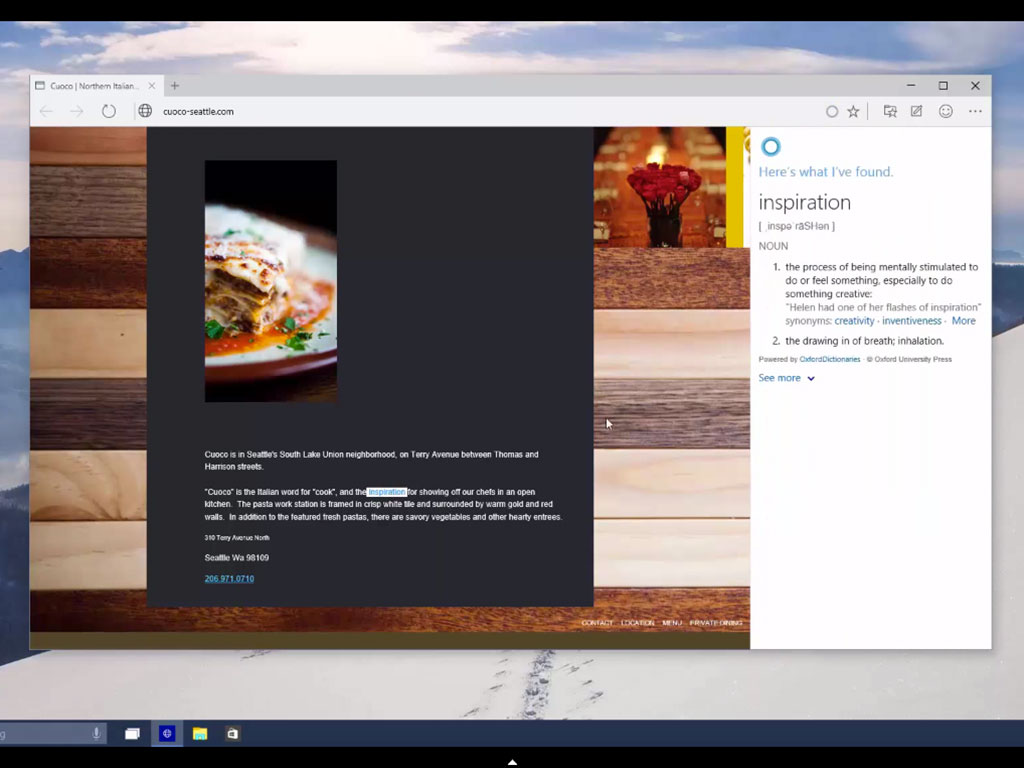Click the 206.971.0710 phone number link
Screen dimensions: 1024x768
pyautogui.click(x=229, y=579)
